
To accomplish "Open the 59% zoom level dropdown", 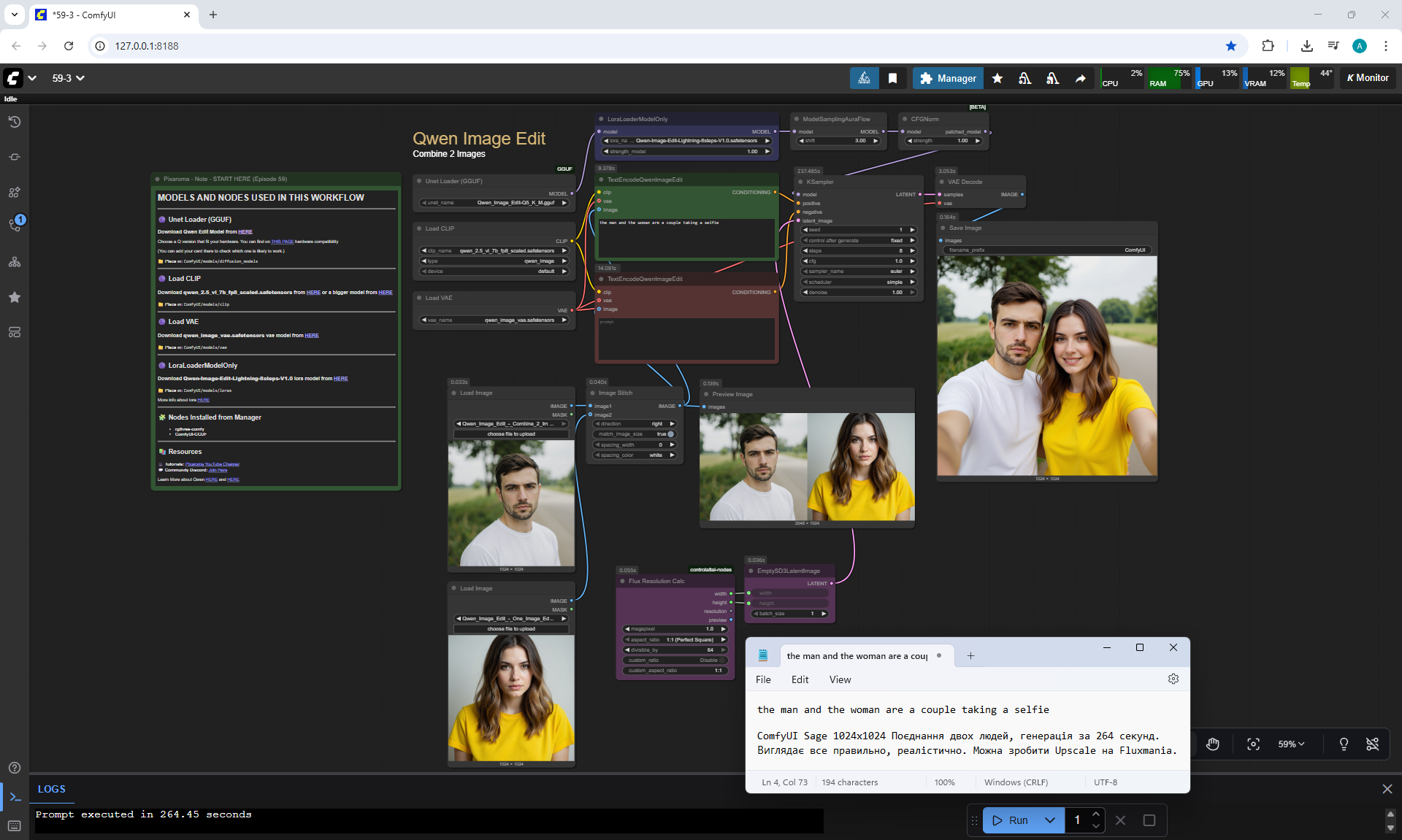I will [1291, 744].
